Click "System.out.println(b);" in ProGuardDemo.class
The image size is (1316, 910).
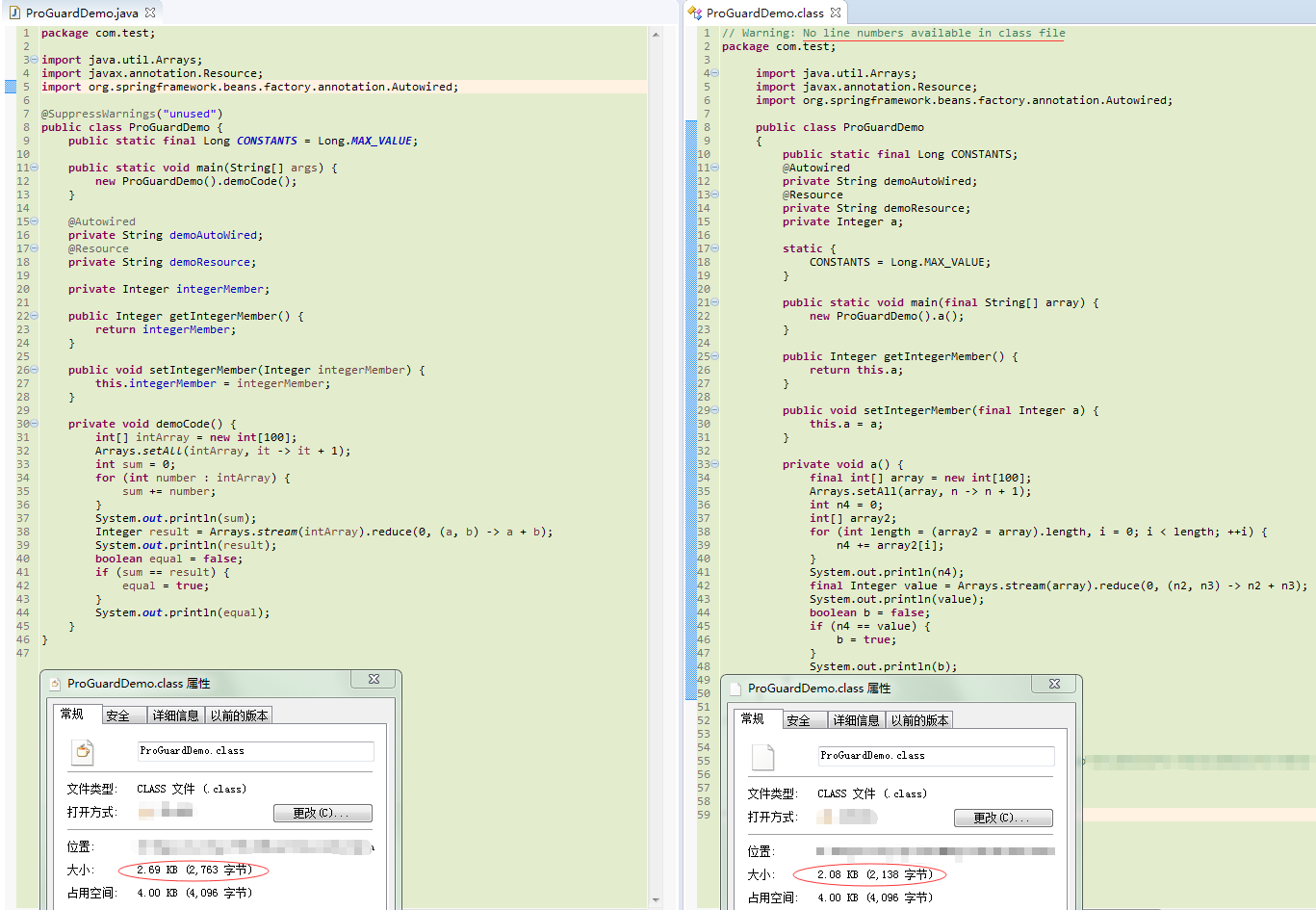[x=883, y=666]
